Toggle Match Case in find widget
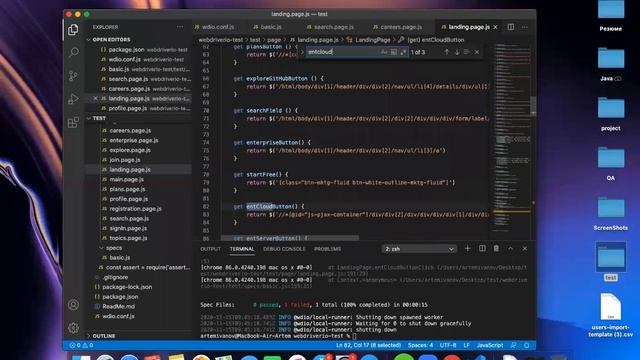Image resolution: width=640 pixels, height=360 pixels. point(384,52)
